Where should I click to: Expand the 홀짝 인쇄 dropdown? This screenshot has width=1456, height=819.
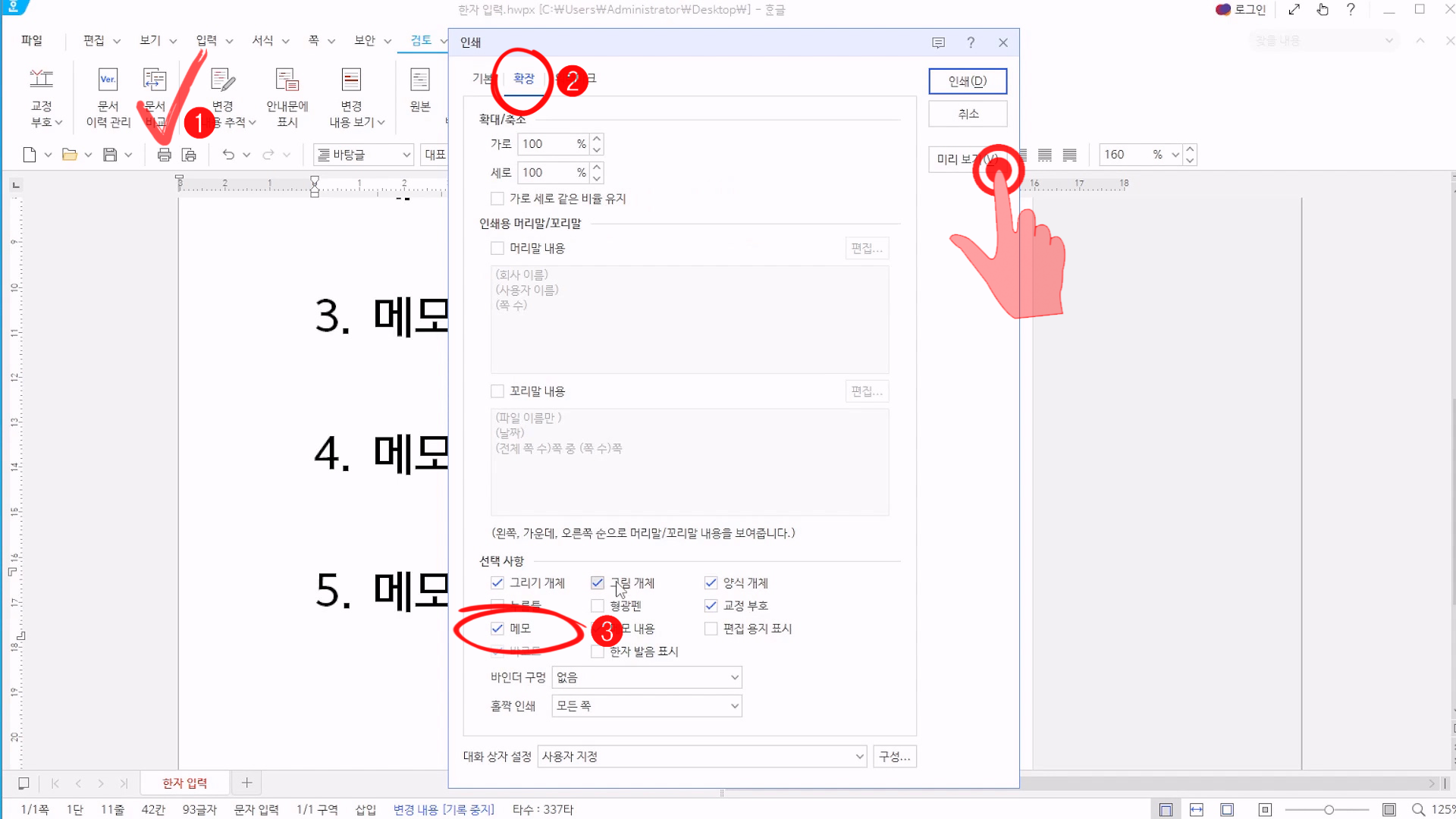pos(646,706)
